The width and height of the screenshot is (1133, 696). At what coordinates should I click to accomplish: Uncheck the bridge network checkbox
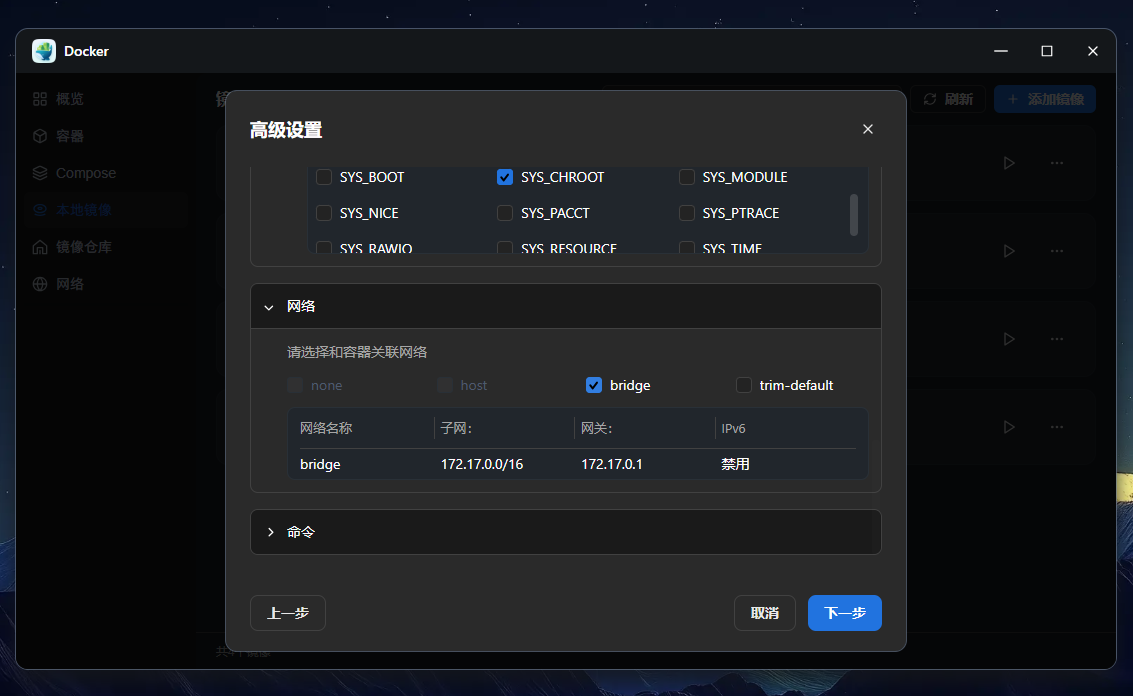(x=594, y=385)
